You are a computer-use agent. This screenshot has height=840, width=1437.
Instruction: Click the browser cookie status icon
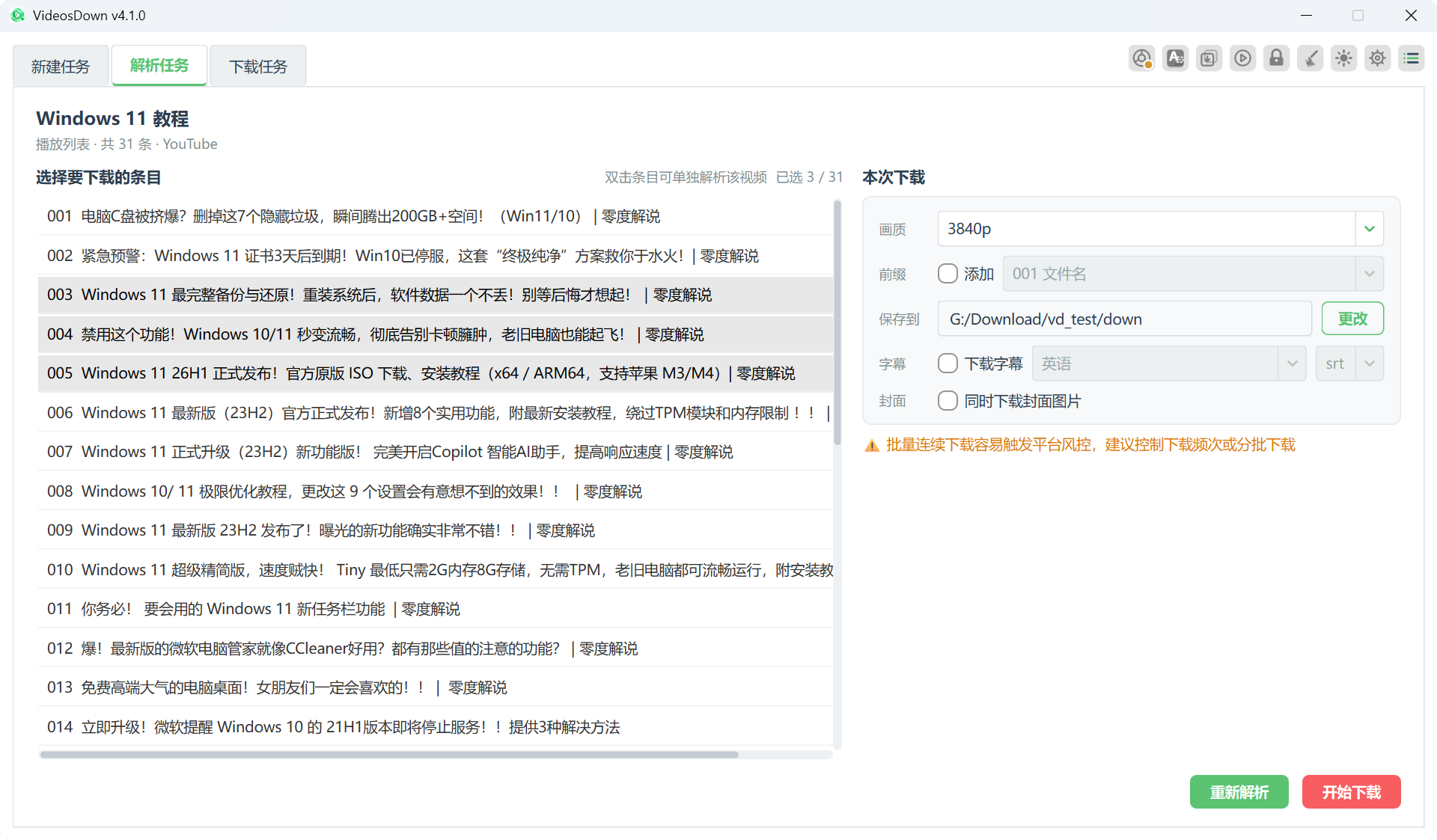click(x=1142, y=58)
